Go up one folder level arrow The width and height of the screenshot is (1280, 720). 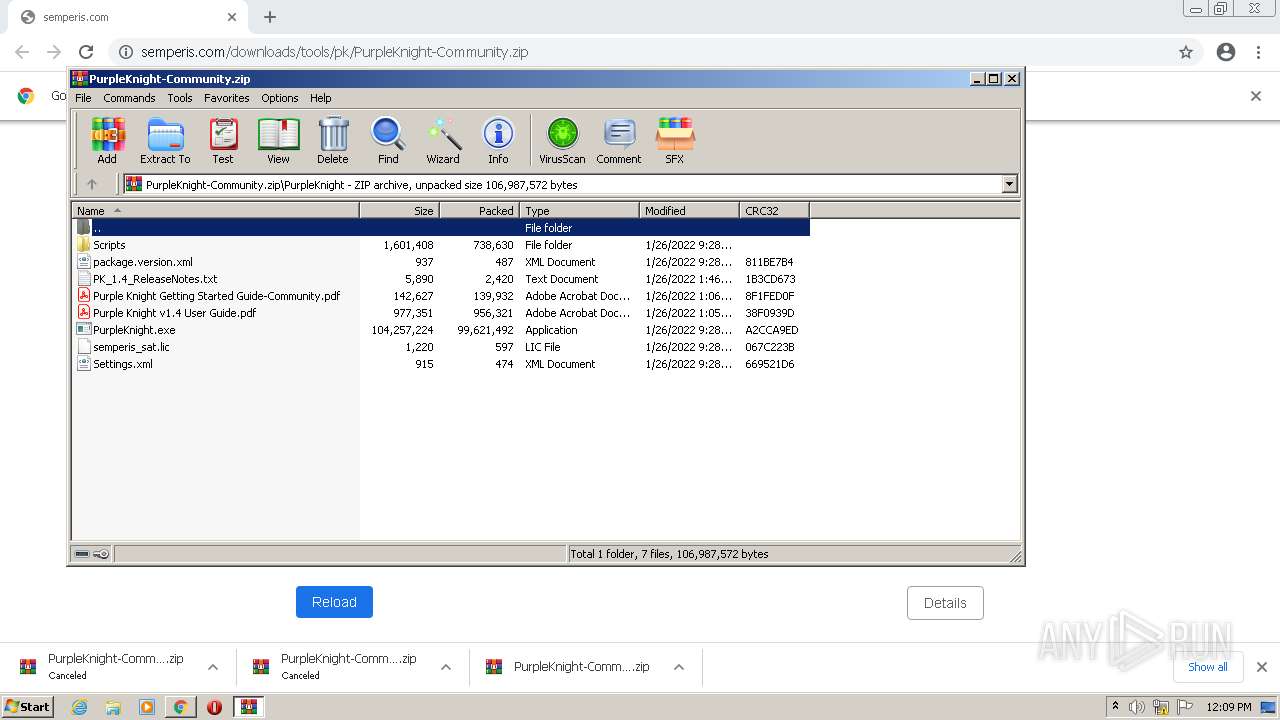pos(92,184)
